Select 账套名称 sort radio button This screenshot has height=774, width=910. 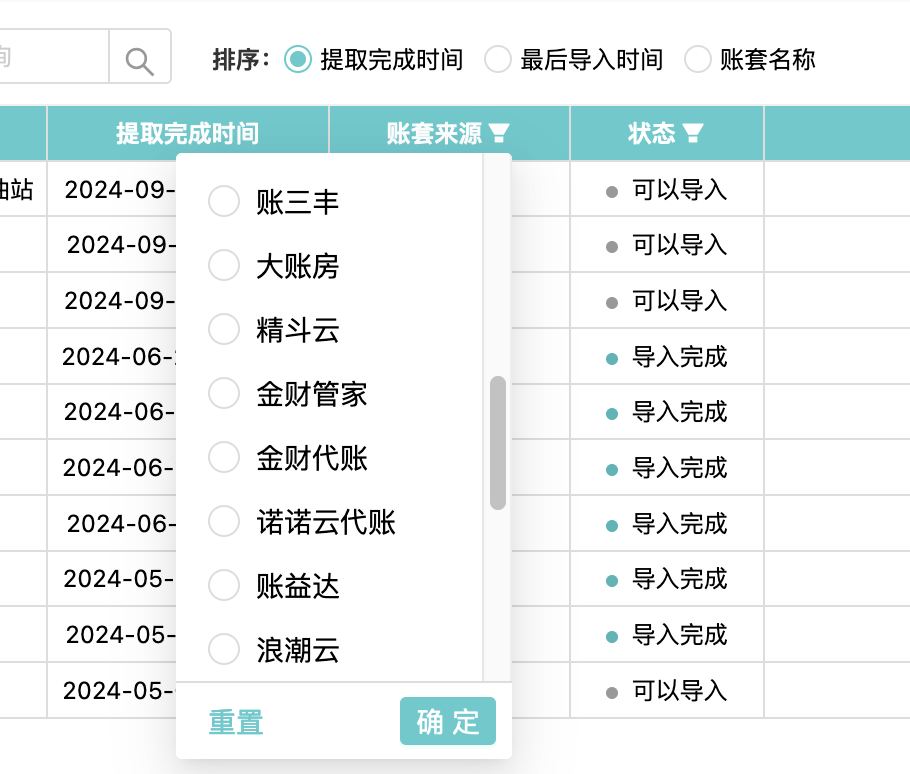pyautogui.click(x=698, y=59)
